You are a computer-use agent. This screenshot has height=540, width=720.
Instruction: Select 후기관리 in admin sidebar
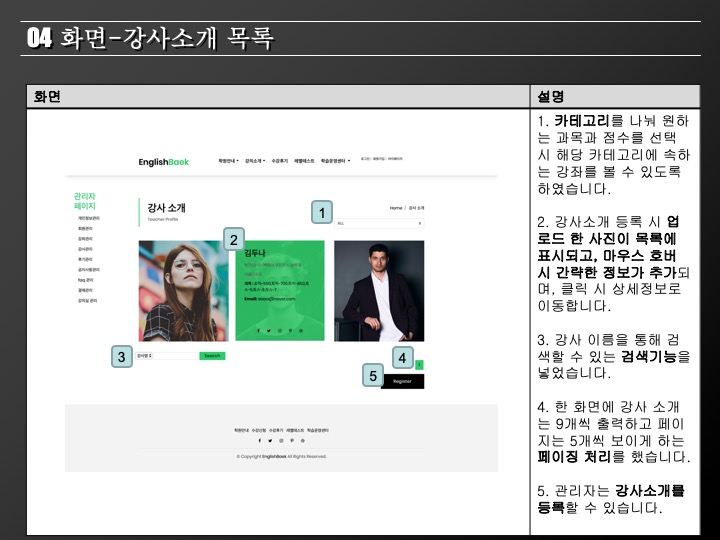(85, 259)
